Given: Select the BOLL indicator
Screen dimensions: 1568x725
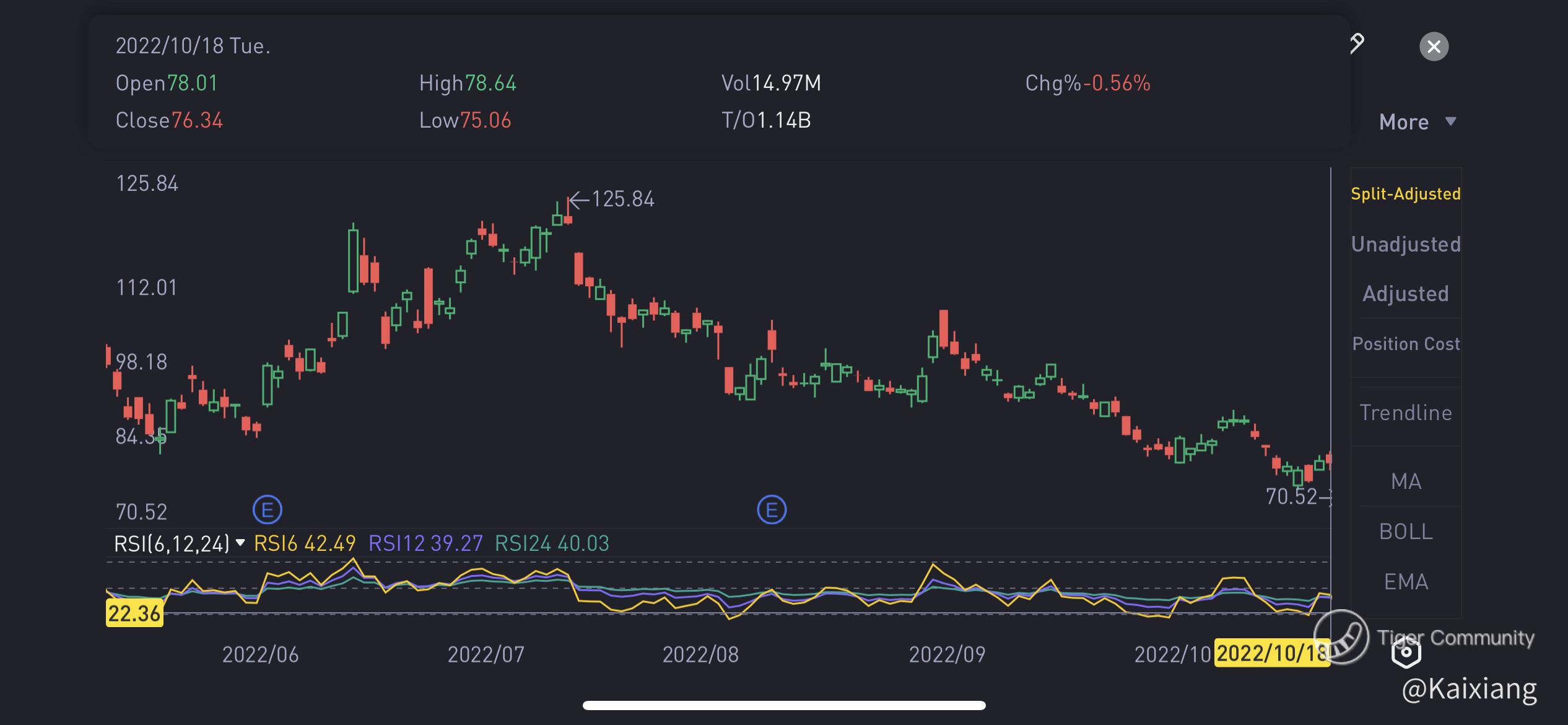Looking at the screenshot, I should 1405,532.
